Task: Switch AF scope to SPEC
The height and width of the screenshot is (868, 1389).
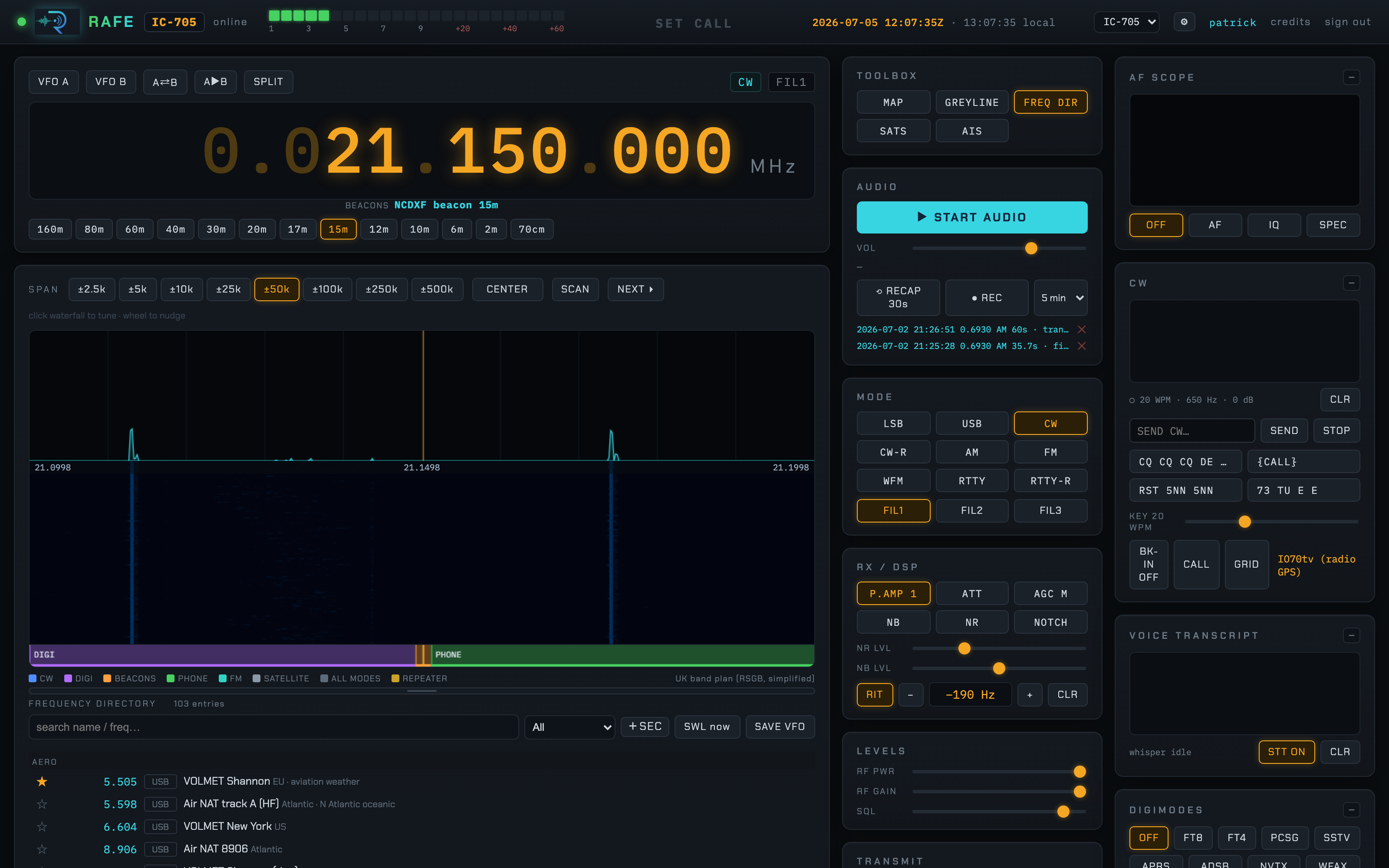Action: (1333, 225)
